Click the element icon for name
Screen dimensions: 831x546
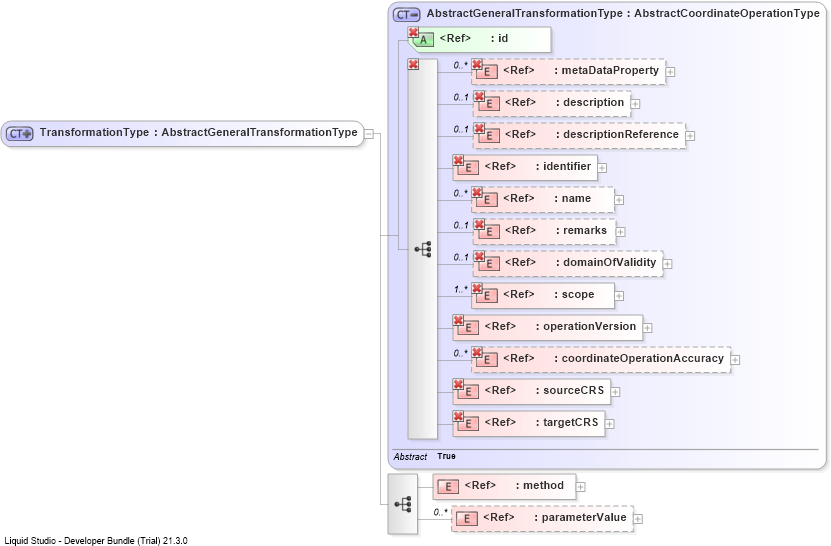(487, 199)
